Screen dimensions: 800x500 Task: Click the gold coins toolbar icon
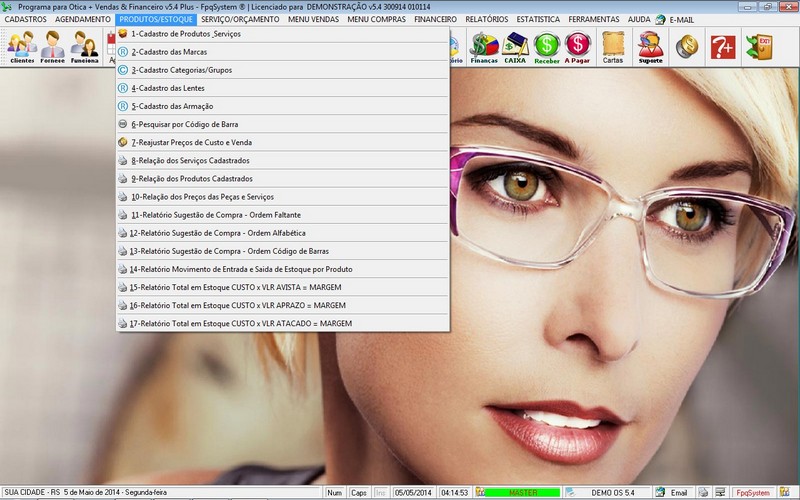(x=687, y=46)
